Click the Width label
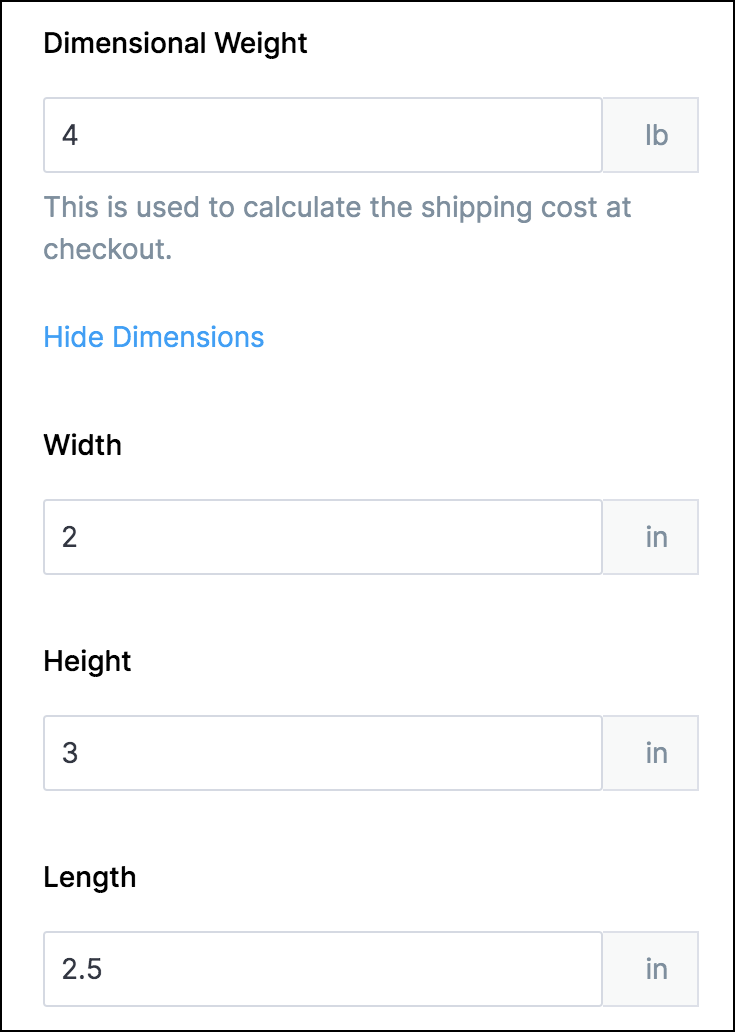735x1032 pixels. (x=83, y=445)
